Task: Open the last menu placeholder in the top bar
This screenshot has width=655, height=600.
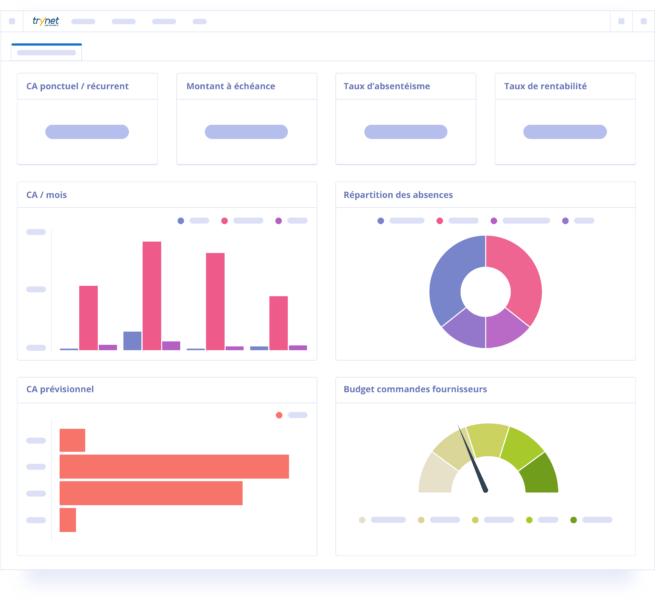Action: point(200,21)
